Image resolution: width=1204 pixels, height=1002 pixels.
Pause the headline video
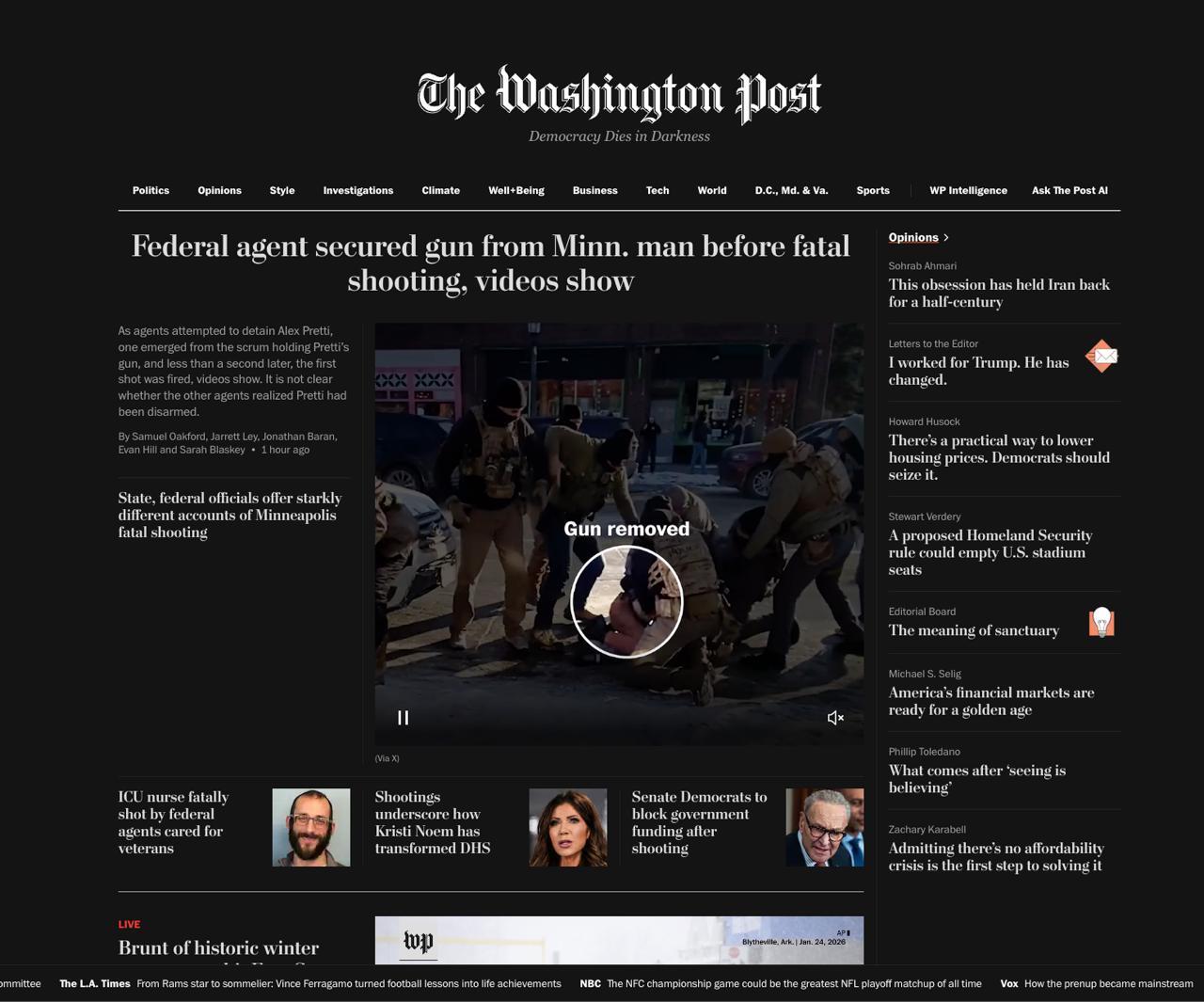click(x=403, y=718)
